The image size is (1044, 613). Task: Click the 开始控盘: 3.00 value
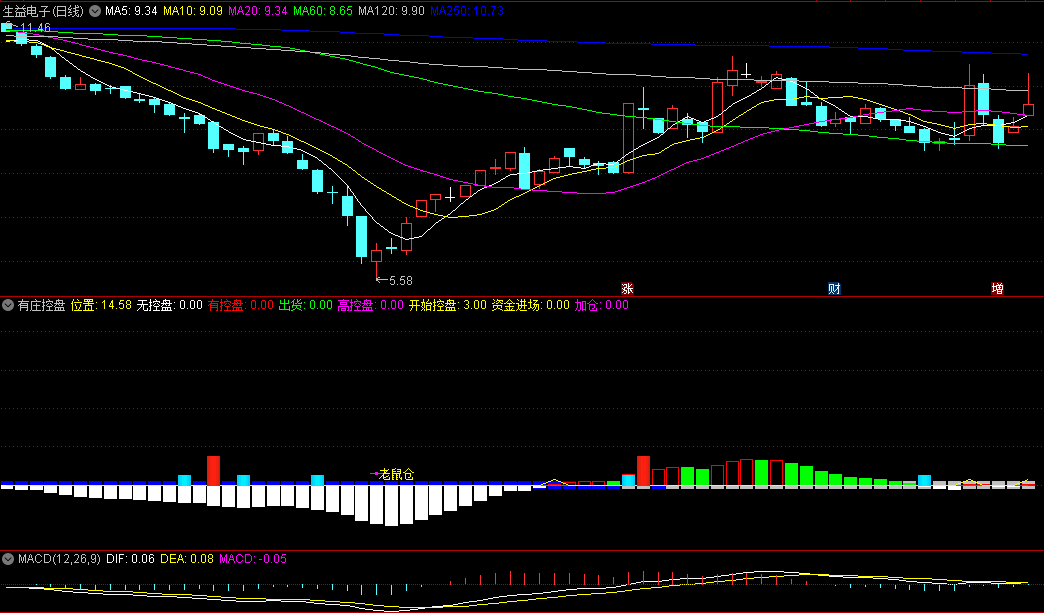[447, 306]
